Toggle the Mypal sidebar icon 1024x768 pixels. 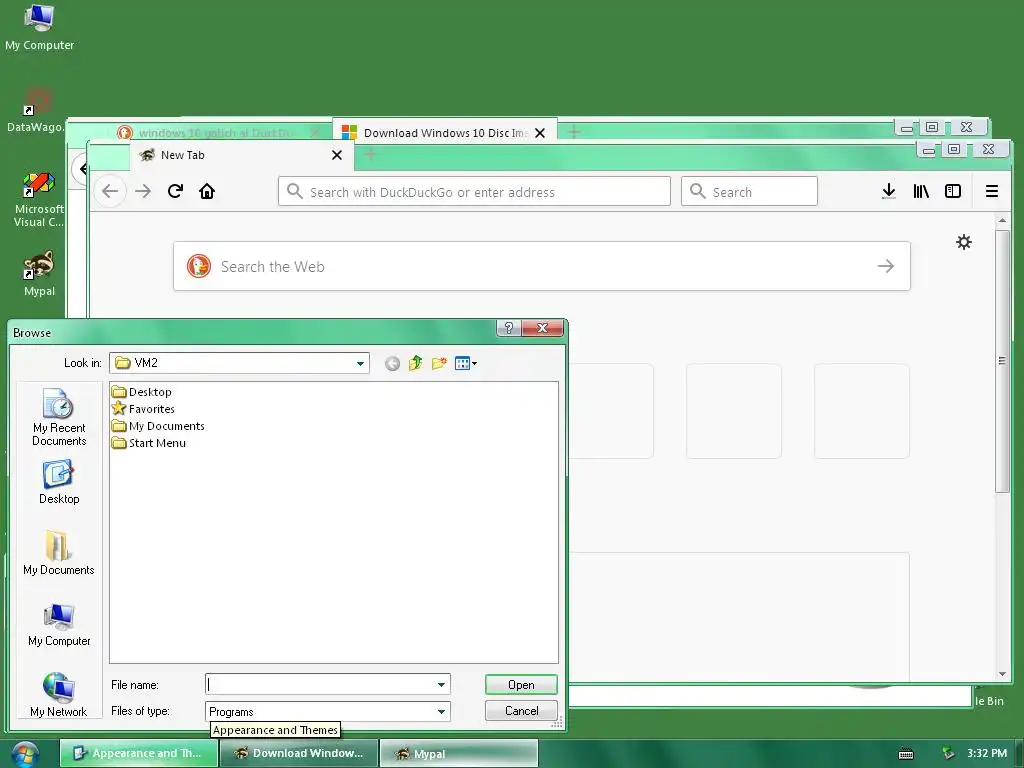point(953,191)
